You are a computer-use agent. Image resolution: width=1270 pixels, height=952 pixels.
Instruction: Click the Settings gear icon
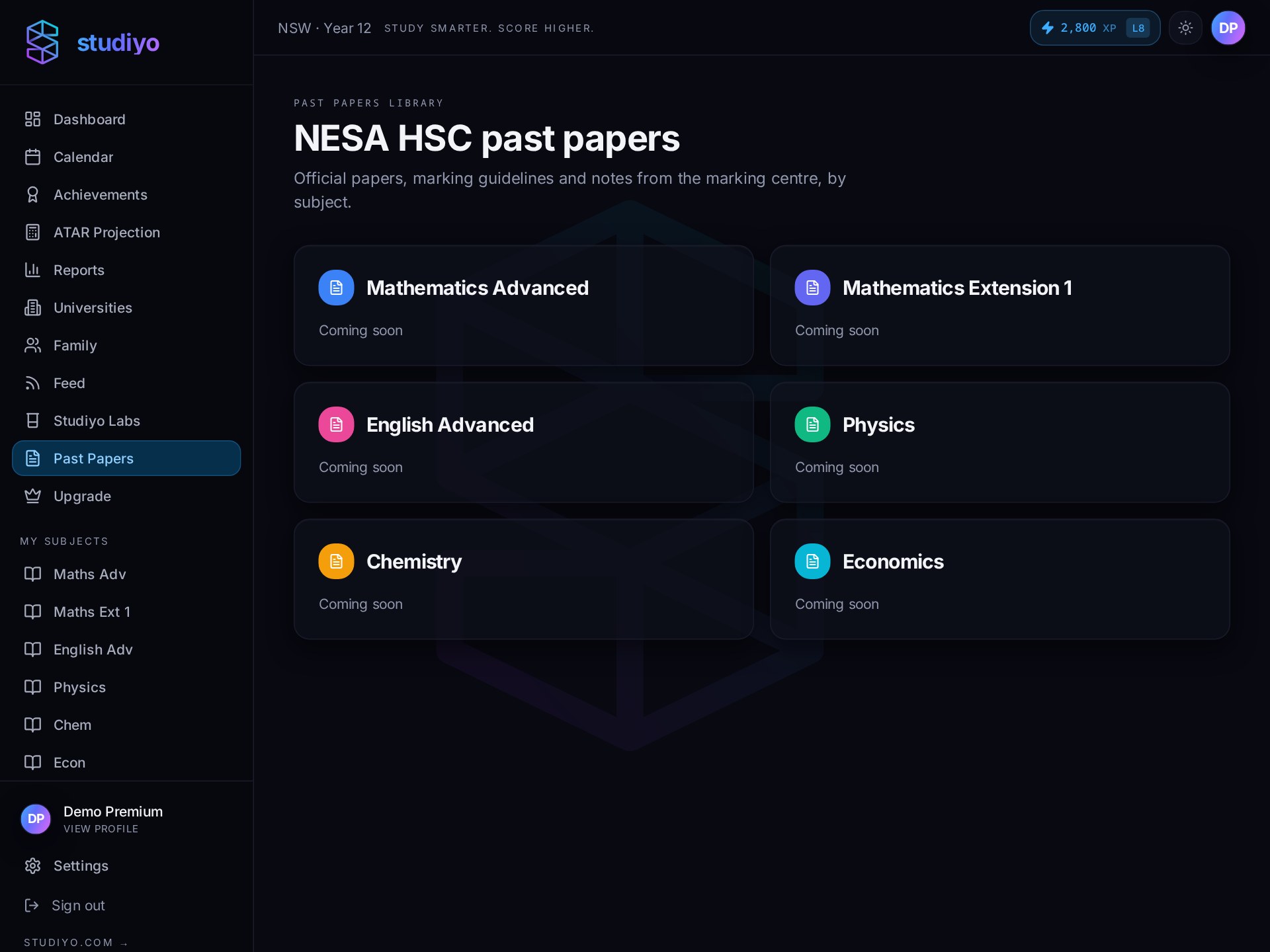[x=32, y=865]
